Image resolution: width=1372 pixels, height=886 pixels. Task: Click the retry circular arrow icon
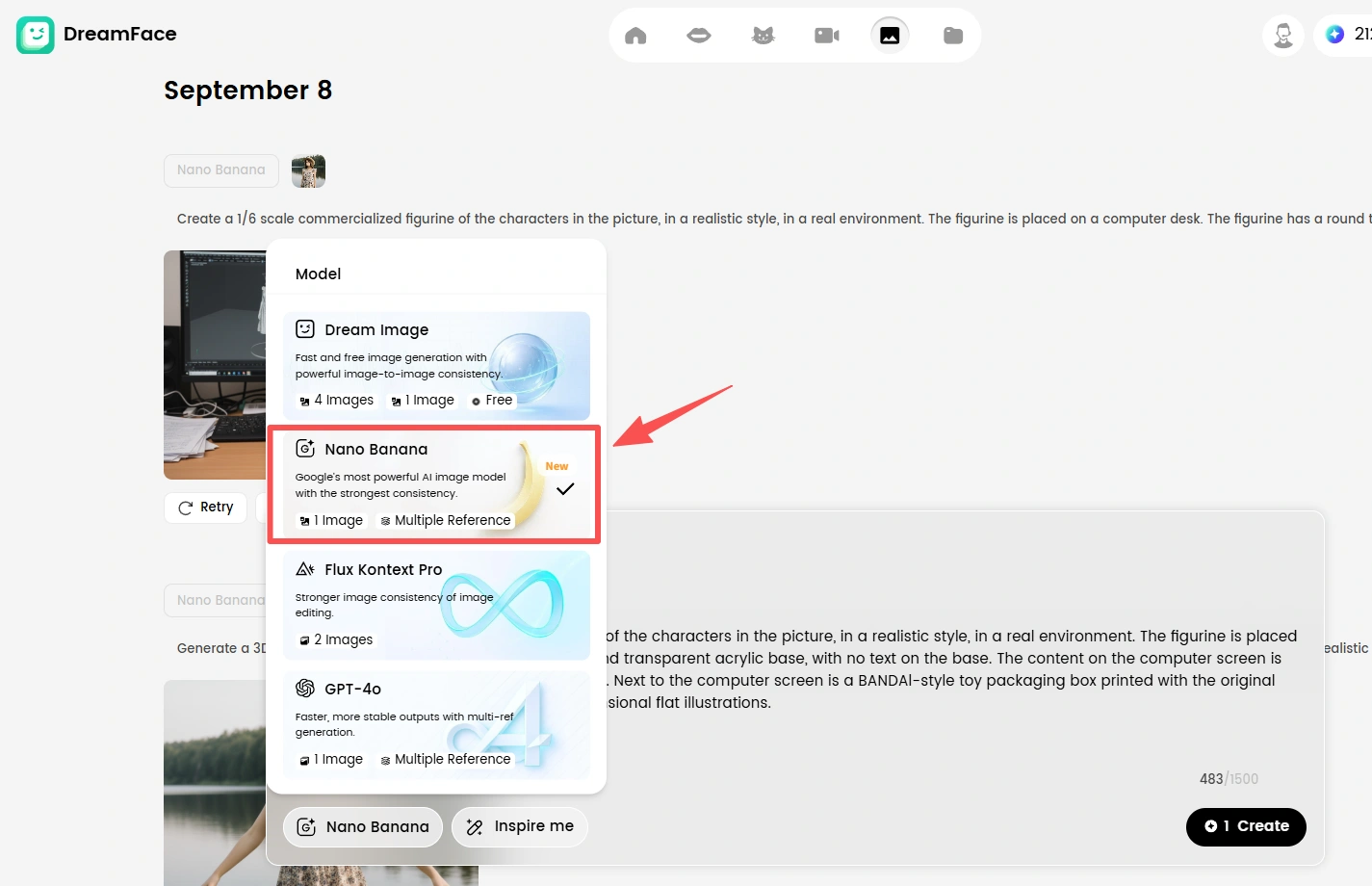pyautogui.click(x=186, y=508)
